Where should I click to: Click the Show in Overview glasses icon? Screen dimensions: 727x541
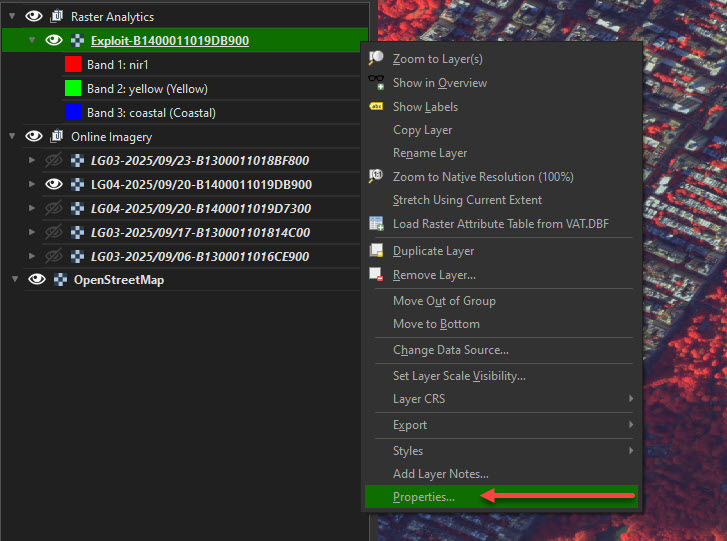pyautogui.click(x=377, y=83)
